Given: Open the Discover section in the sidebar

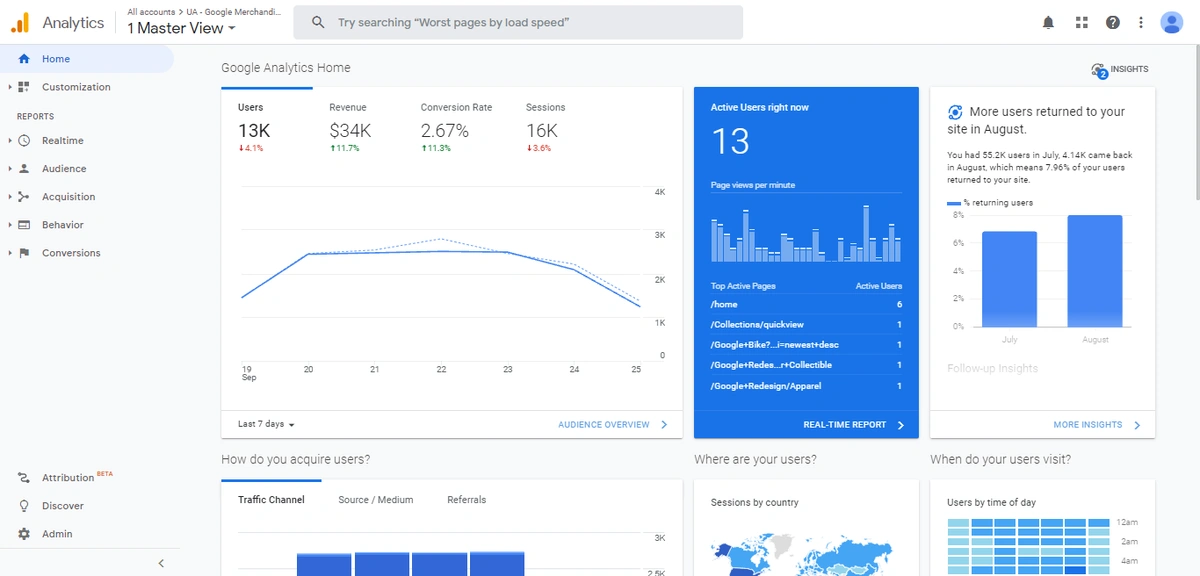Looking at the screenshot, I should pyautogui.click(x=62, y=505).
